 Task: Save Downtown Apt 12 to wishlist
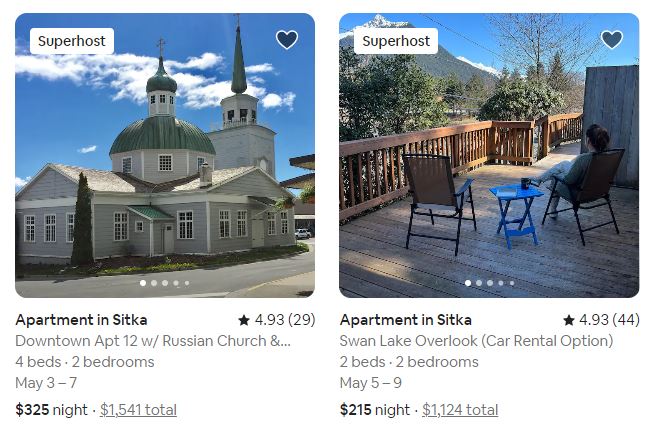(x=287, y=40)
